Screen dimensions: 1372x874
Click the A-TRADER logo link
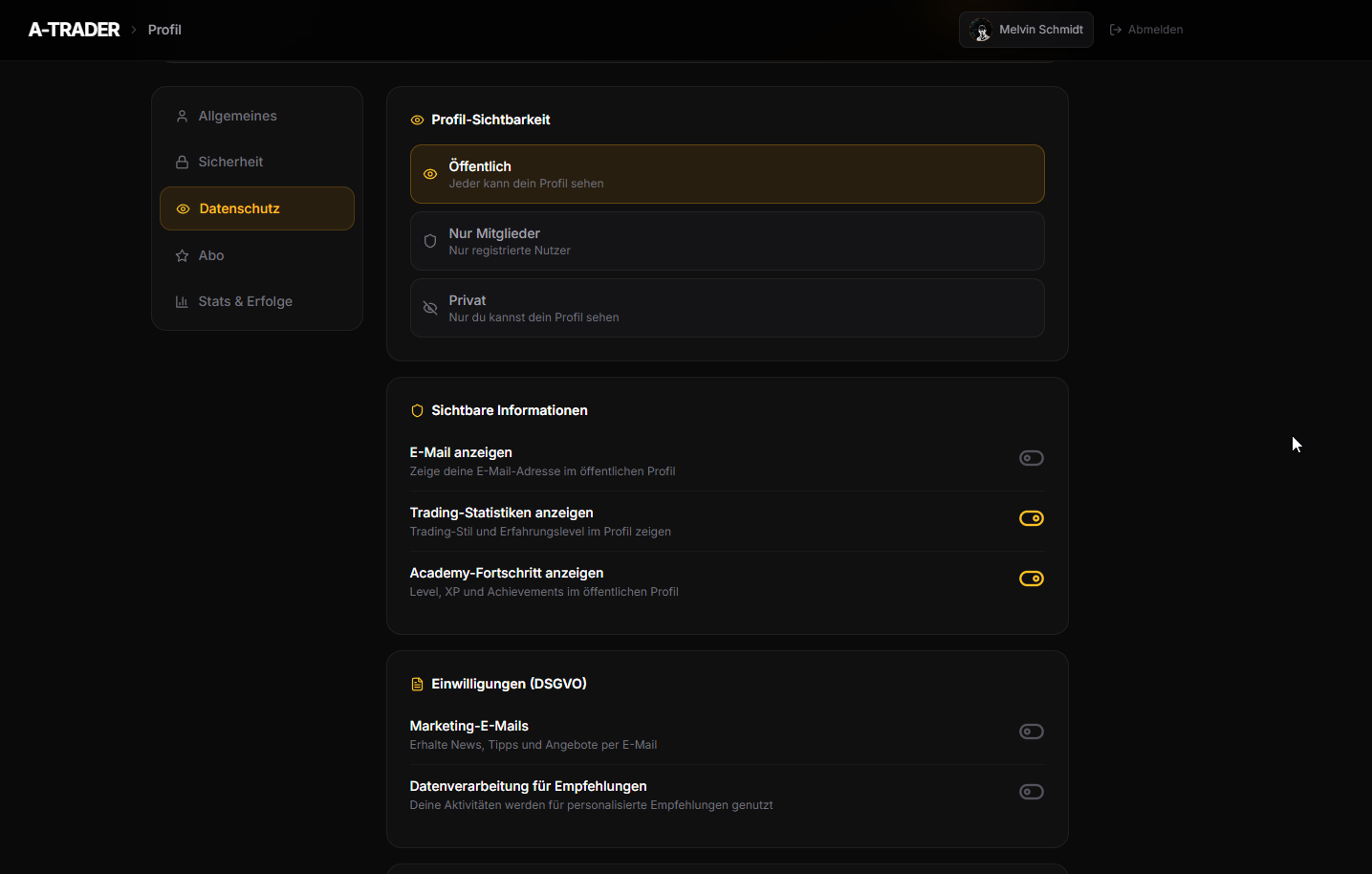pos(74,30)
